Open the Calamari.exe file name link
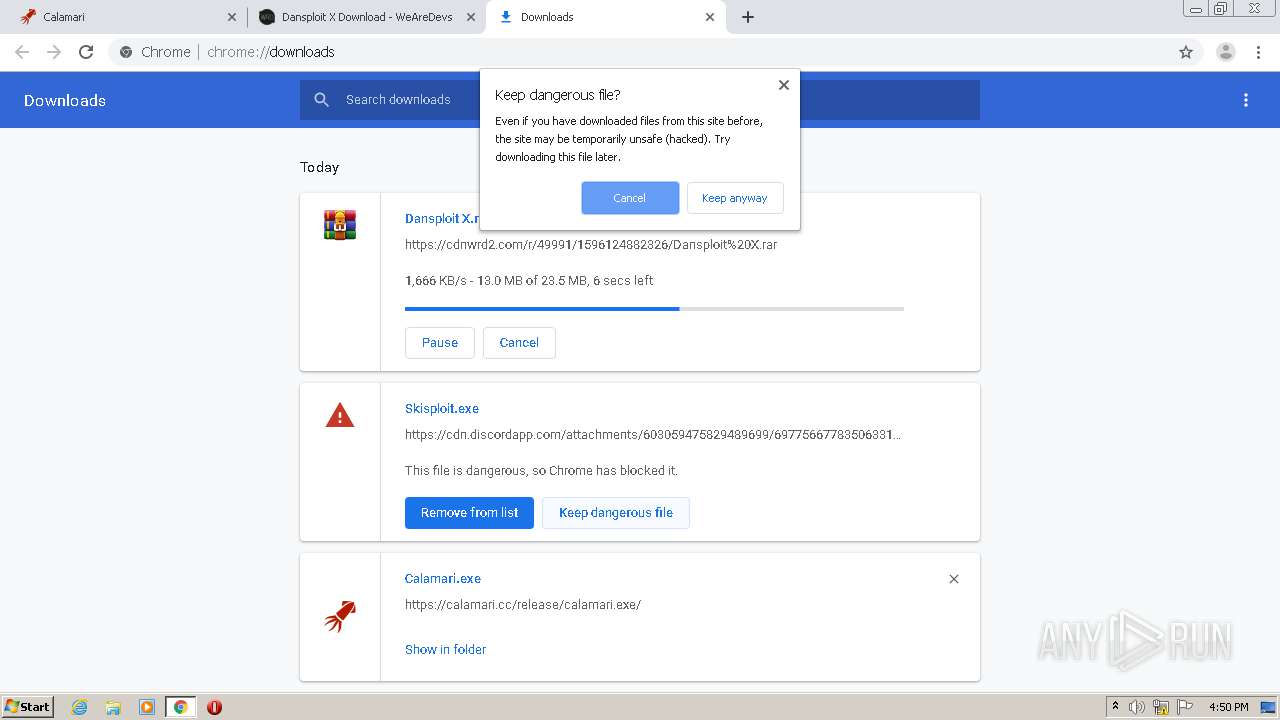1280x720 pixels. (443, 578)
